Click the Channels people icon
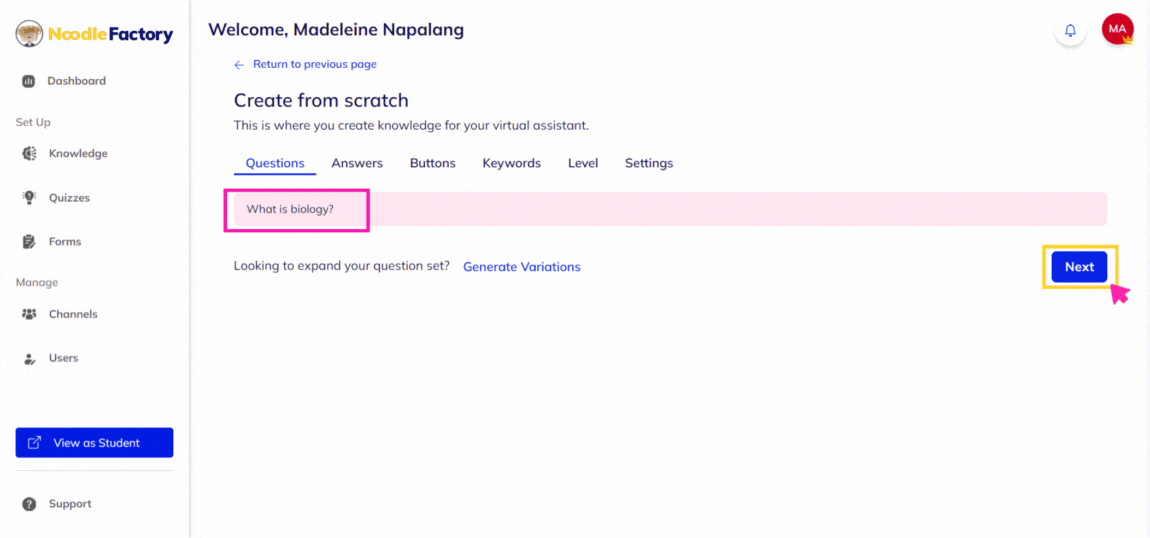 pos(29,314)
